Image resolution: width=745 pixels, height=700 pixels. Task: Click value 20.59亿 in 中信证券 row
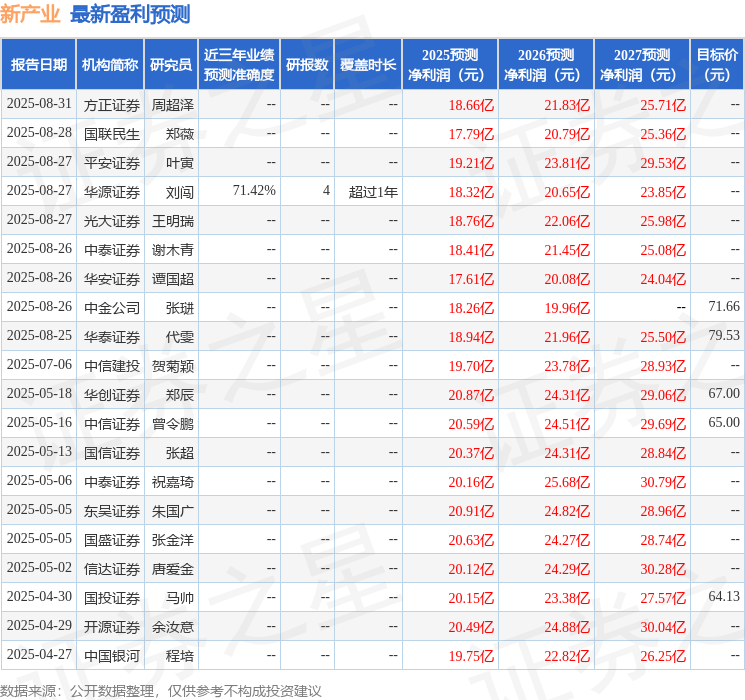[471, 424]
